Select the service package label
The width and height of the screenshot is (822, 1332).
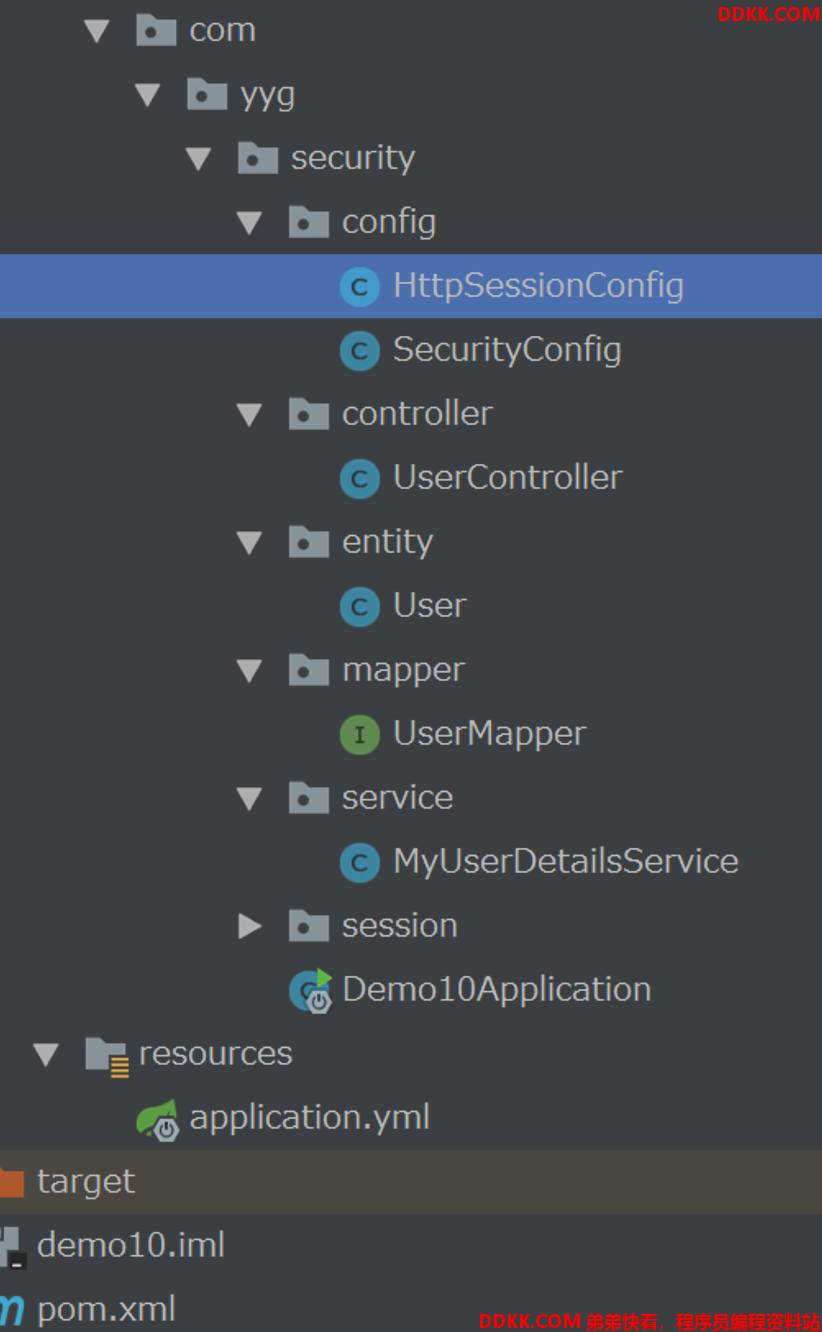pos(397,798)
